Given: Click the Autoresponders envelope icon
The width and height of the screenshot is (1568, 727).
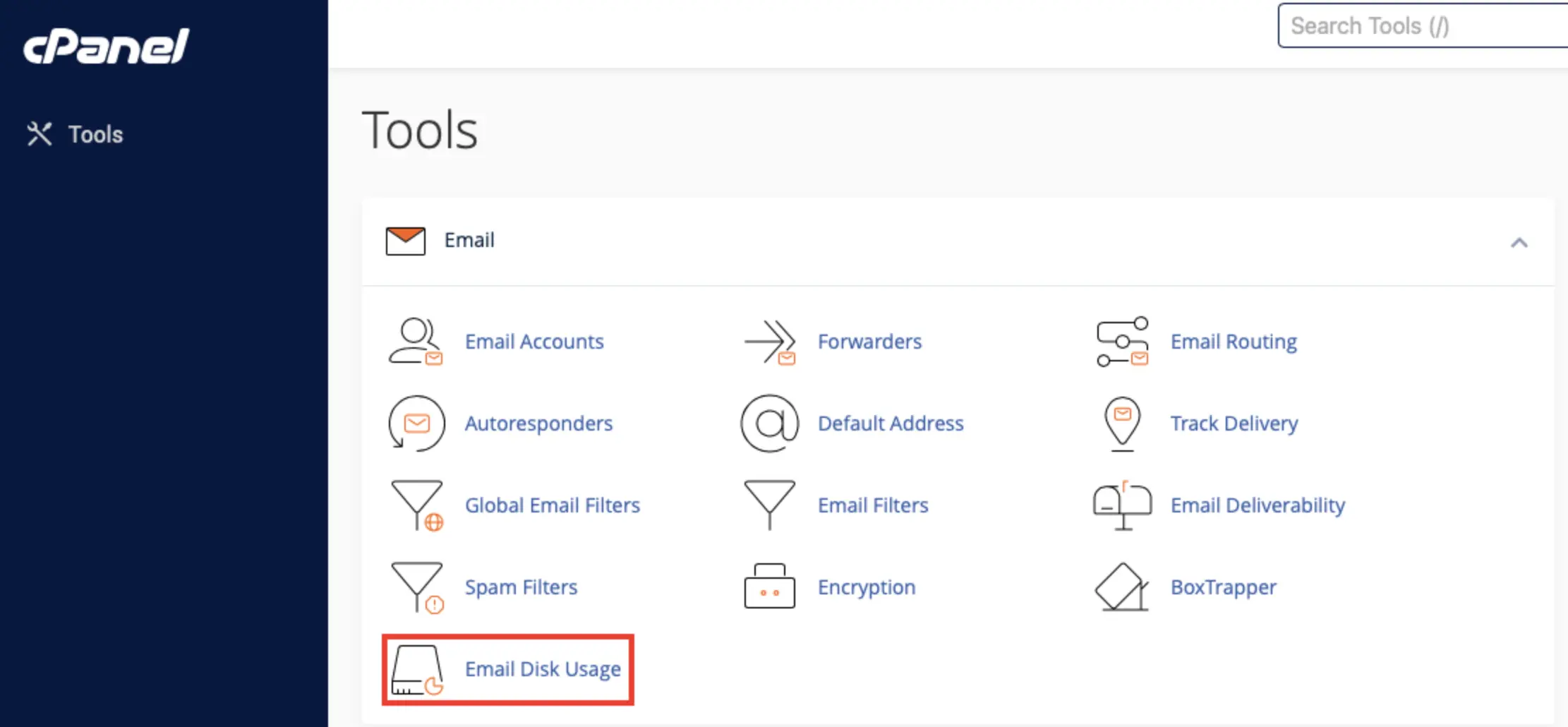Looking at the screenshot, I should point(416,423).
